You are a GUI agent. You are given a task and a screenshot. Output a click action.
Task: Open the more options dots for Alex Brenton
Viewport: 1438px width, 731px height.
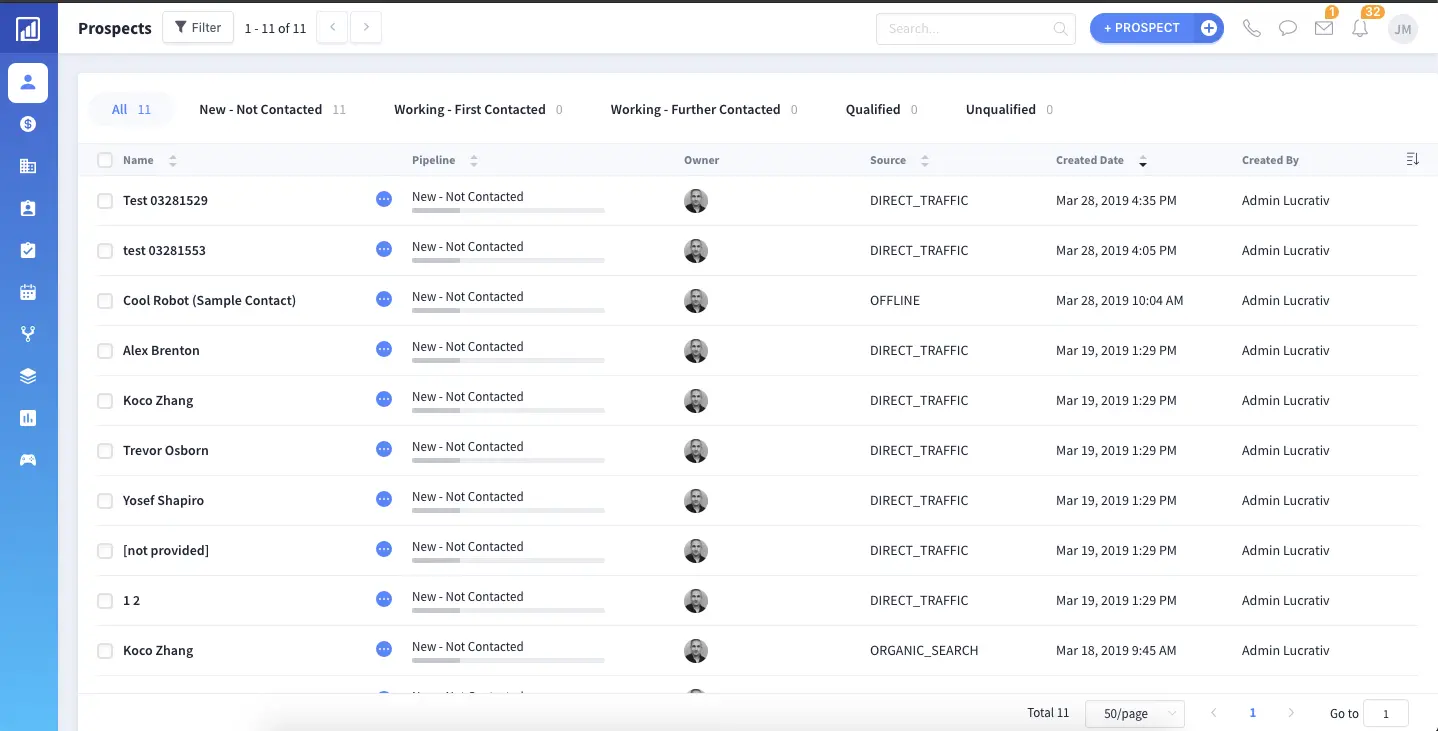[x=384, y=349]
